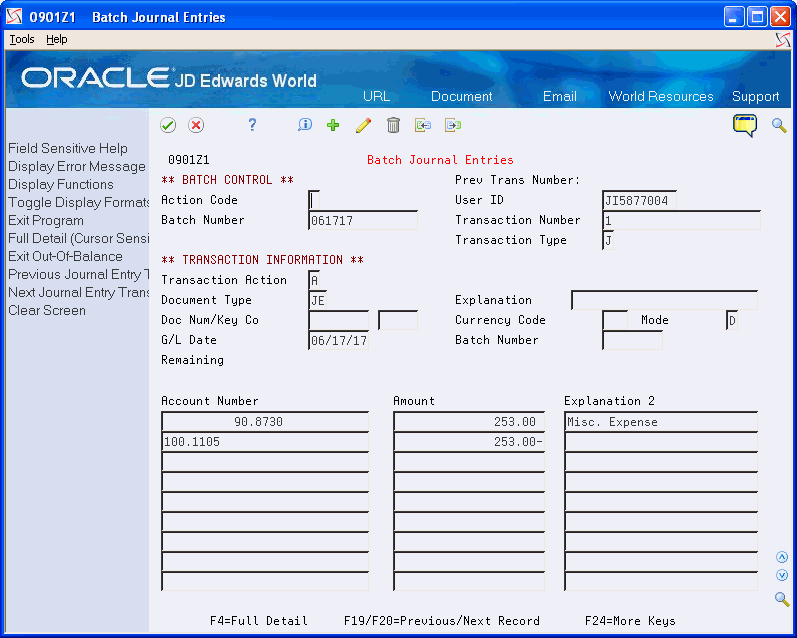Open the Email banner link

[x=560, y=97]
